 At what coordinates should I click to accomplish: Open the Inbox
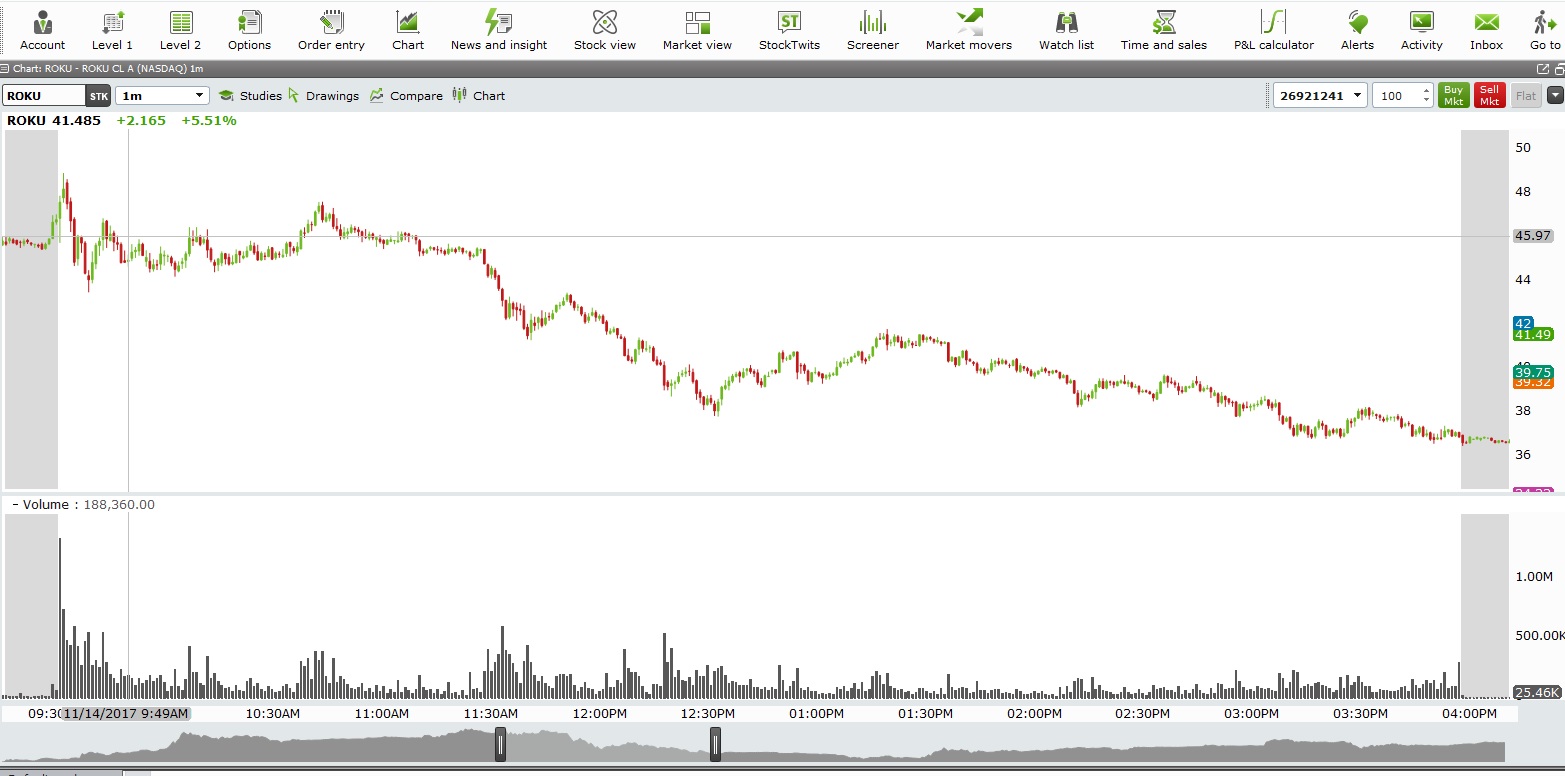point(1487,30)
